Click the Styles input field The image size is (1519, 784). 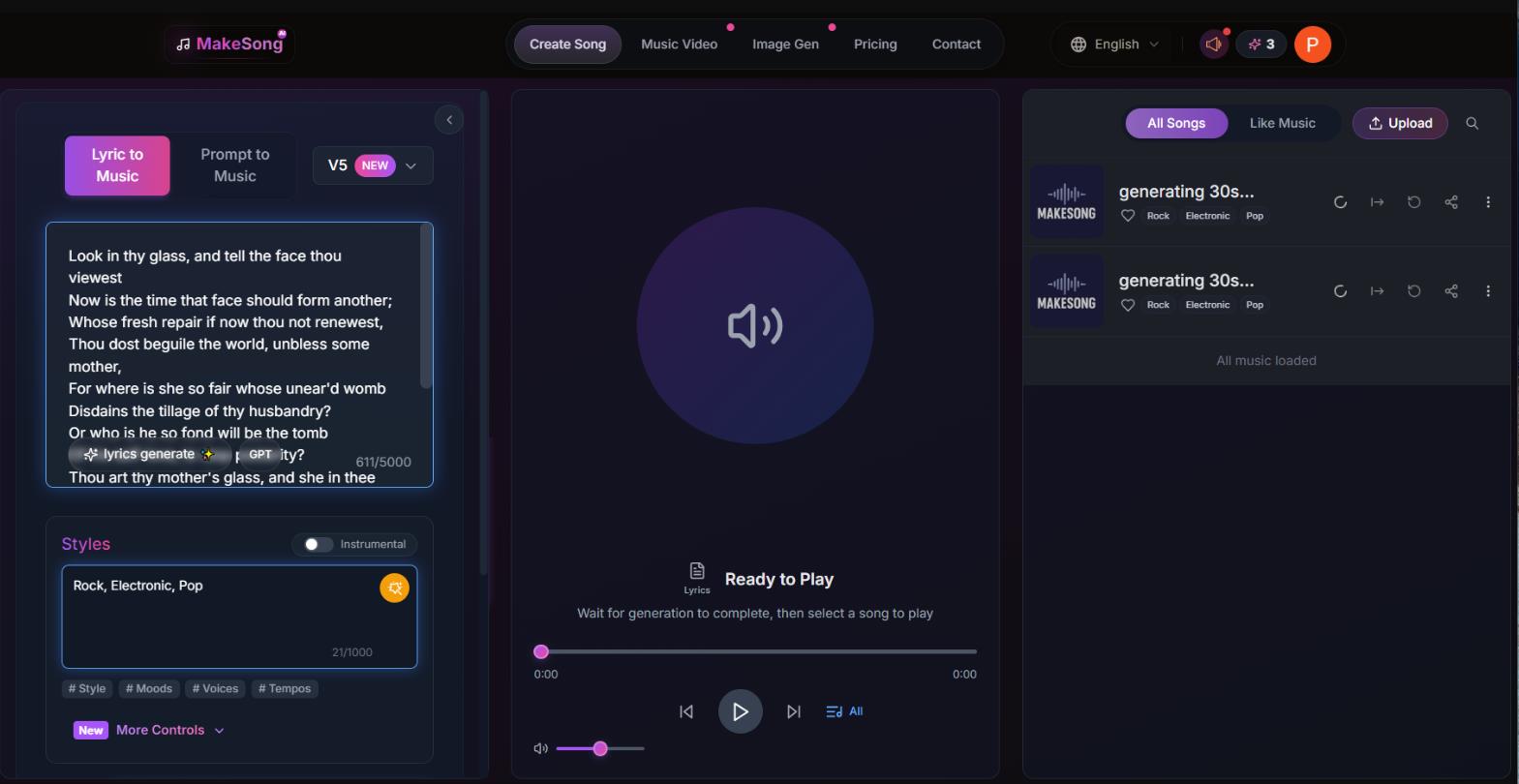click(x=239, y=617)
